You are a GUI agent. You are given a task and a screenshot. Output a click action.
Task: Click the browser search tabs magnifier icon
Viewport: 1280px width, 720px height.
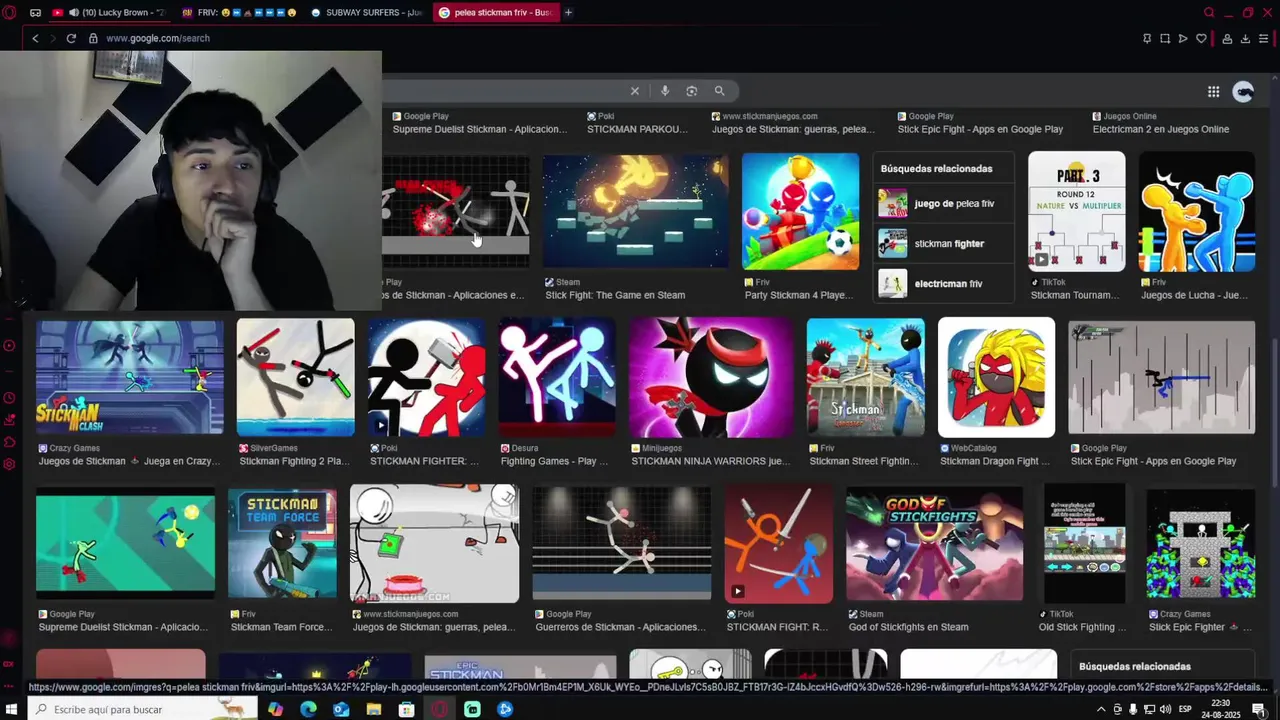(1209, 12)
